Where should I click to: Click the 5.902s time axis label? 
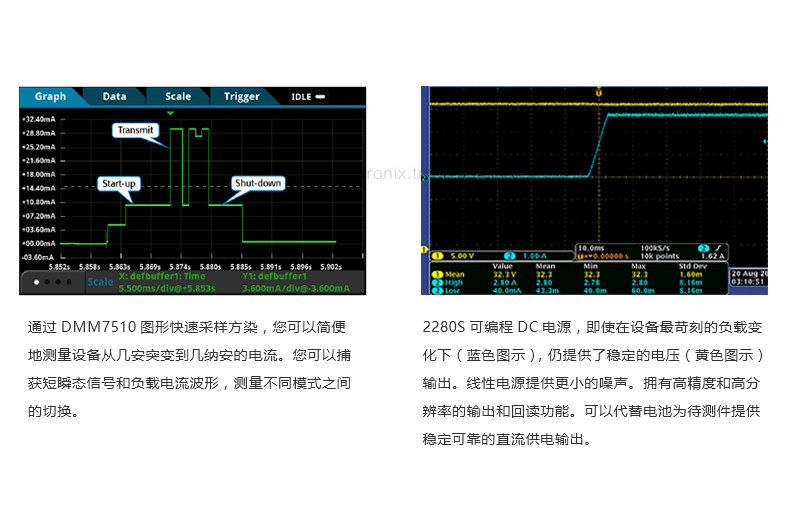tap(331, 267)
